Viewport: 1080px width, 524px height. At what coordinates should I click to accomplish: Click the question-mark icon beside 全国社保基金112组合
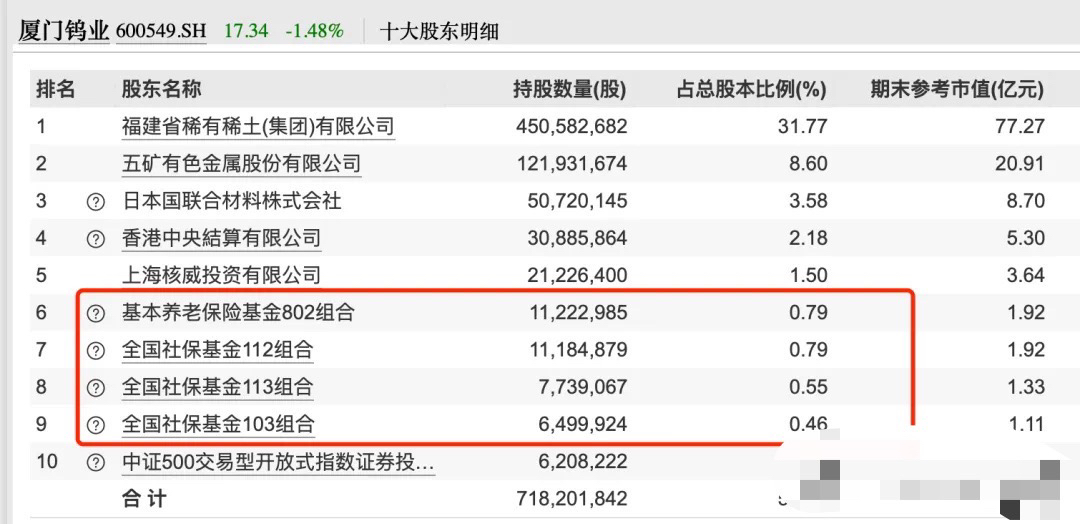point(96,350)
